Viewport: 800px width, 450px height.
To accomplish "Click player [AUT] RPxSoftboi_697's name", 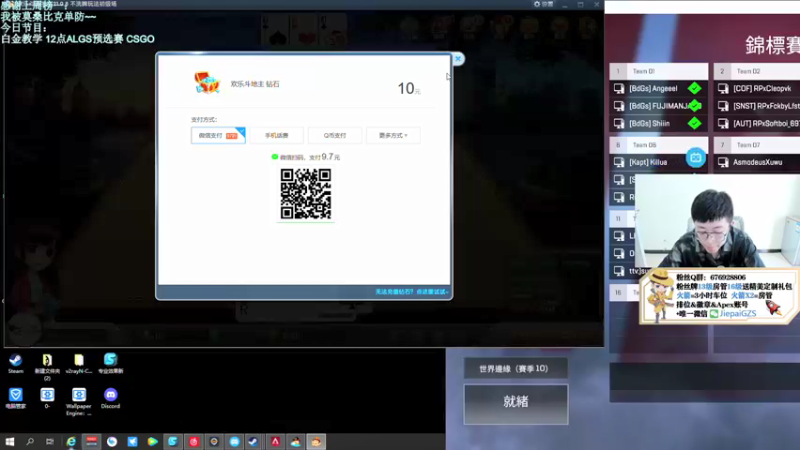I will (766, 123).
